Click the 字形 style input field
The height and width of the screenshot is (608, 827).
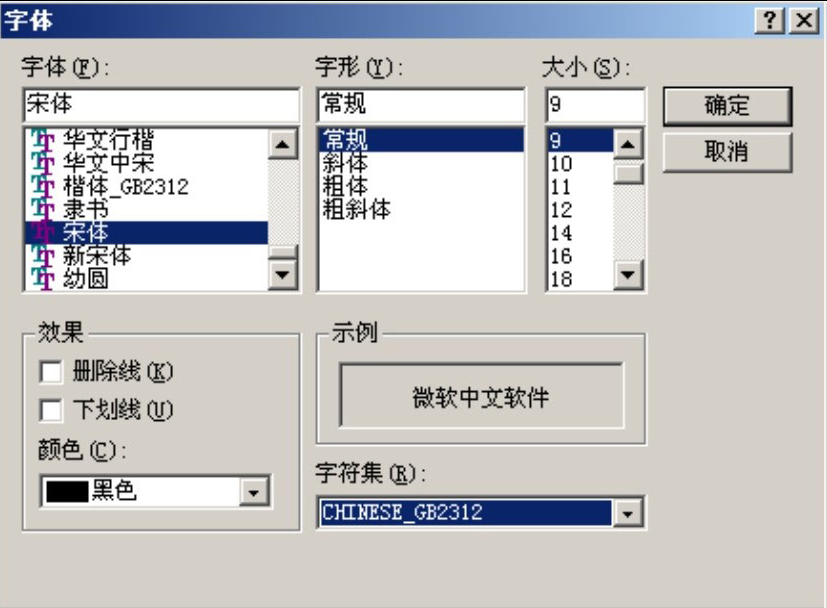point(421,105)
